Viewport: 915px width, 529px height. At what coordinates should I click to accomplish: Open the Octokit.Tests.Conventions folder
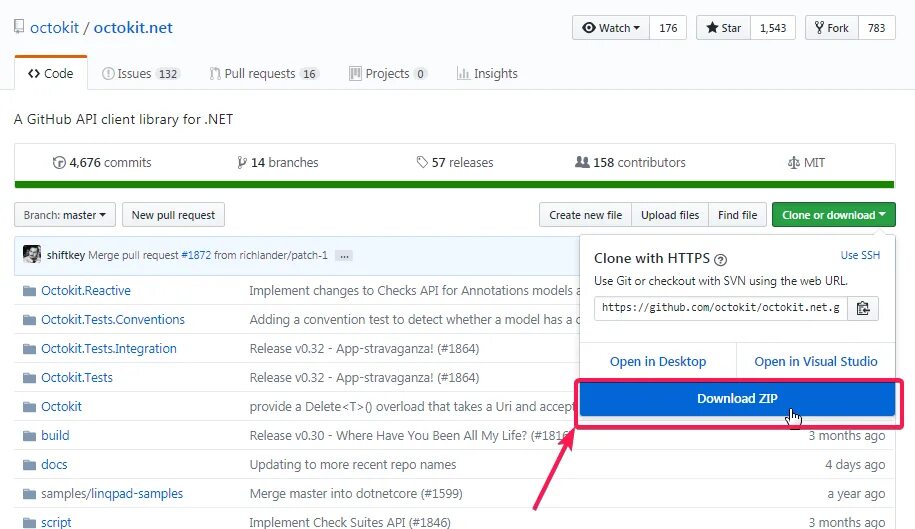(113, 320)
